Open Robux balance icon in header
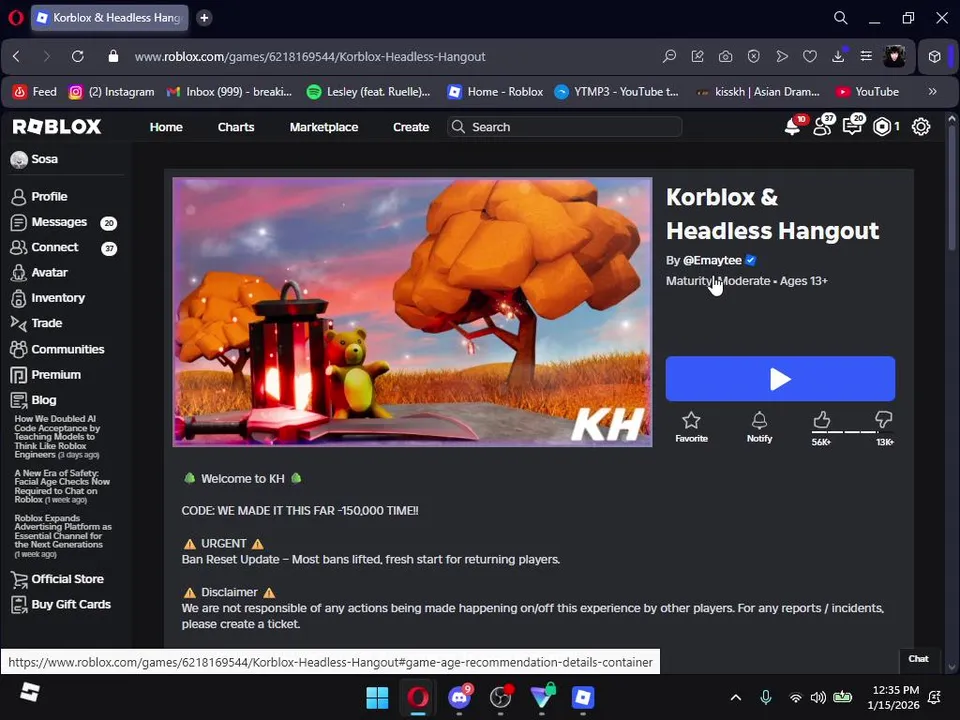Screen dimensions: 960x720 tap(882, 127)
